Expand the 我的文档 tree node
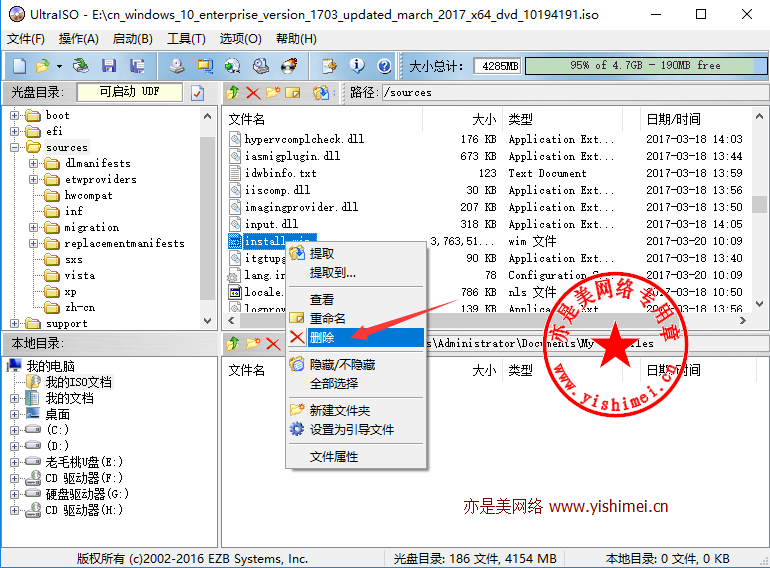Viewport: 770px width, 568px height. click(14, 398)
